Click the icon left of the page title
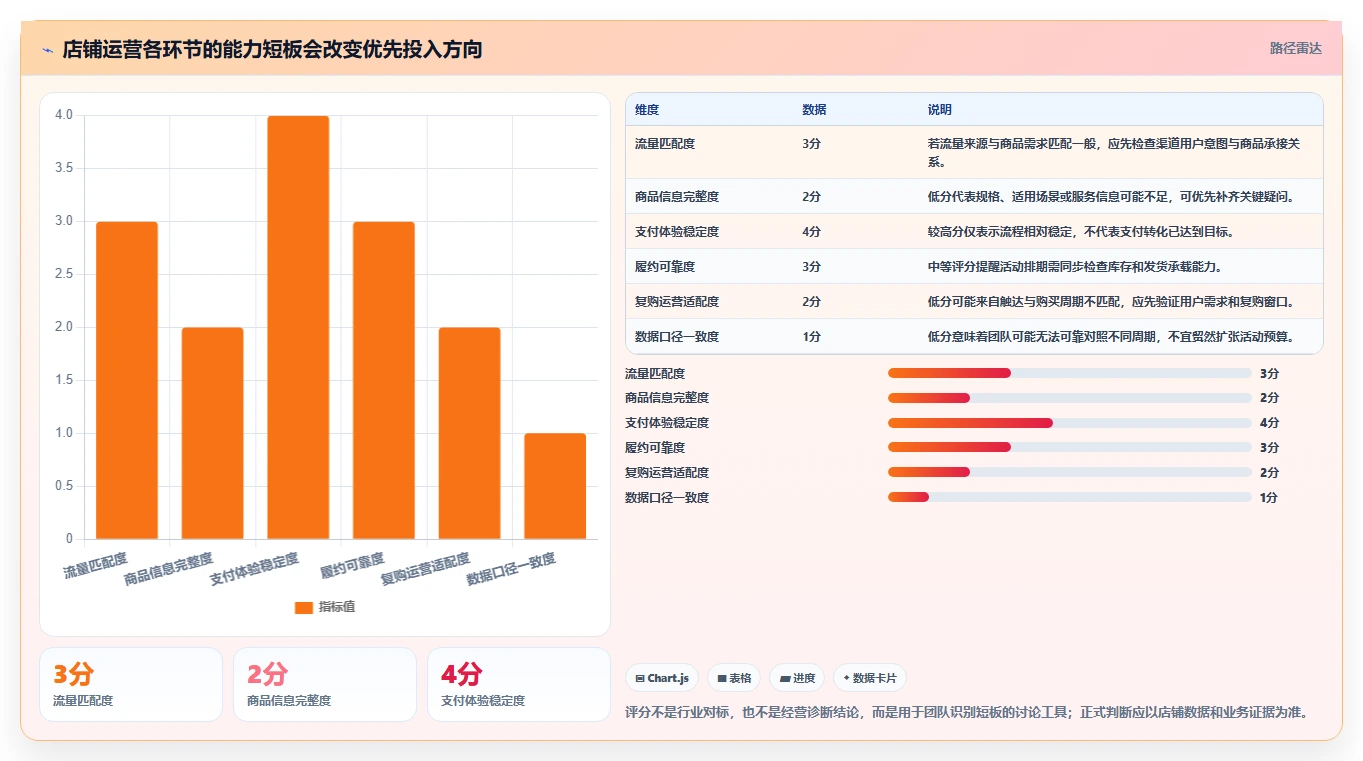The image size is (1363, 761). tap(47, 50)
